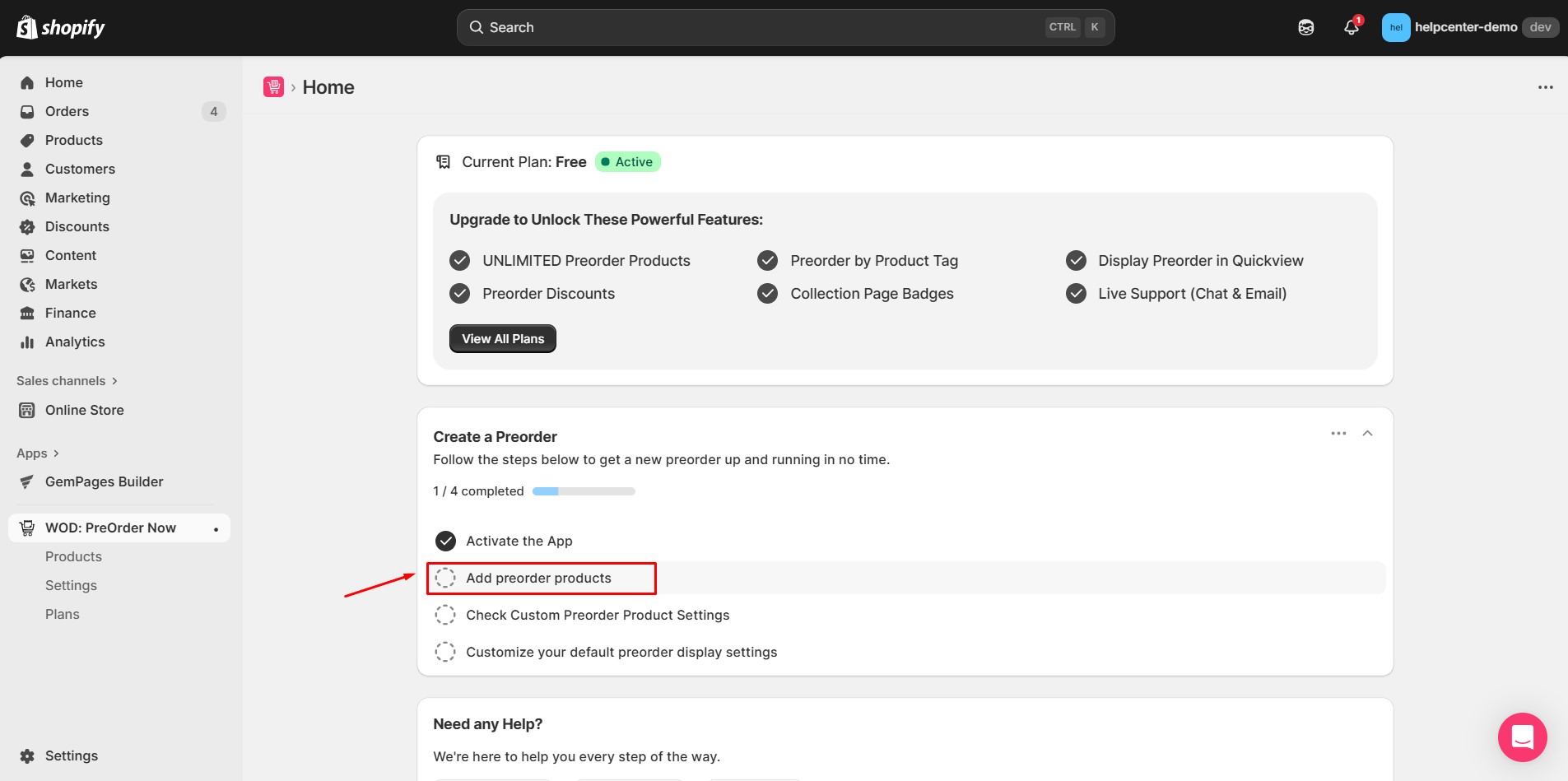Open the notifications bell icon
Viewport: 1568px width, 781px height.
(x=1351, y=27)
